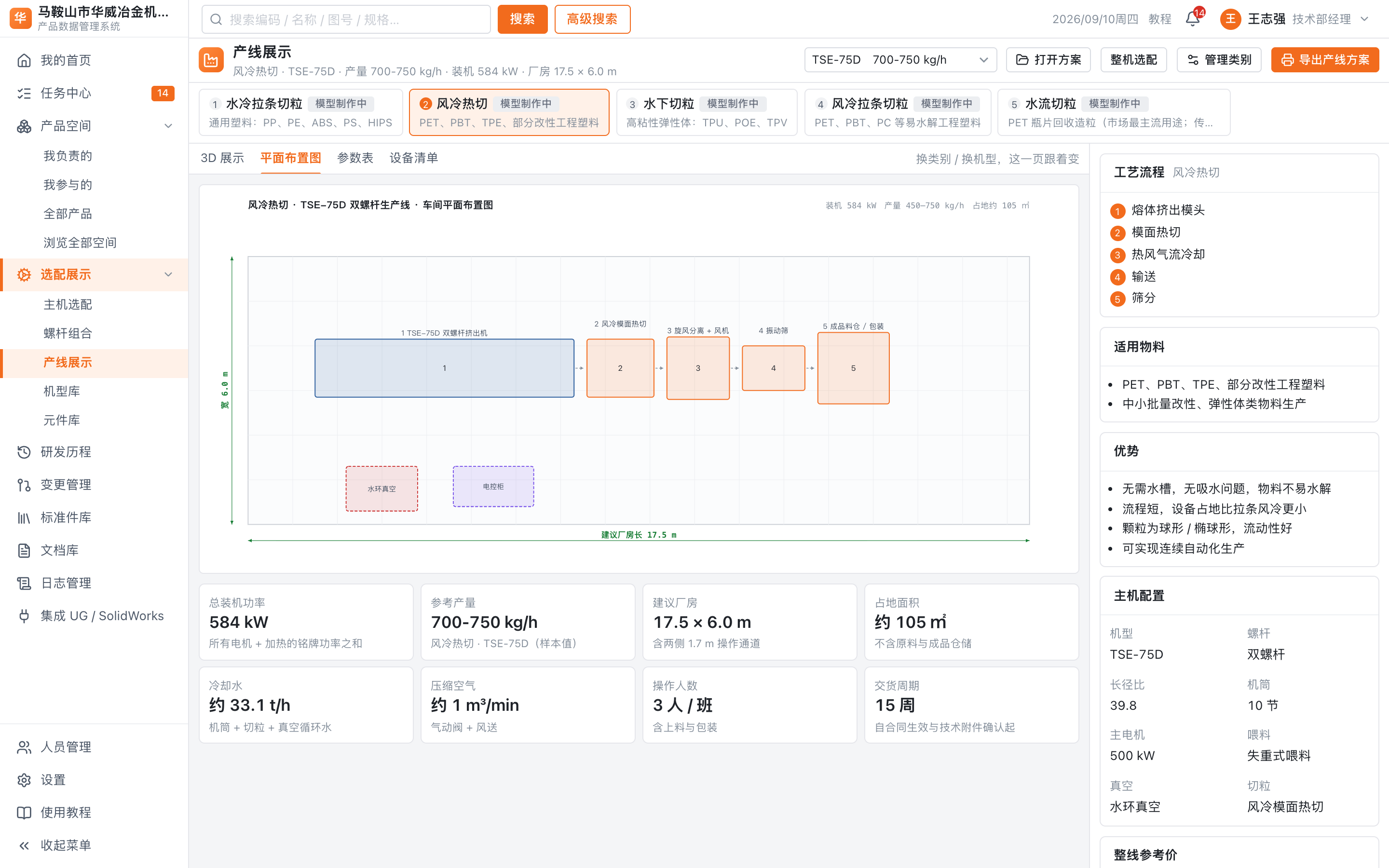Focus the search box for 编码 / 名称
This screenshot has width=1389, height=868.
[x=346, y=19]
